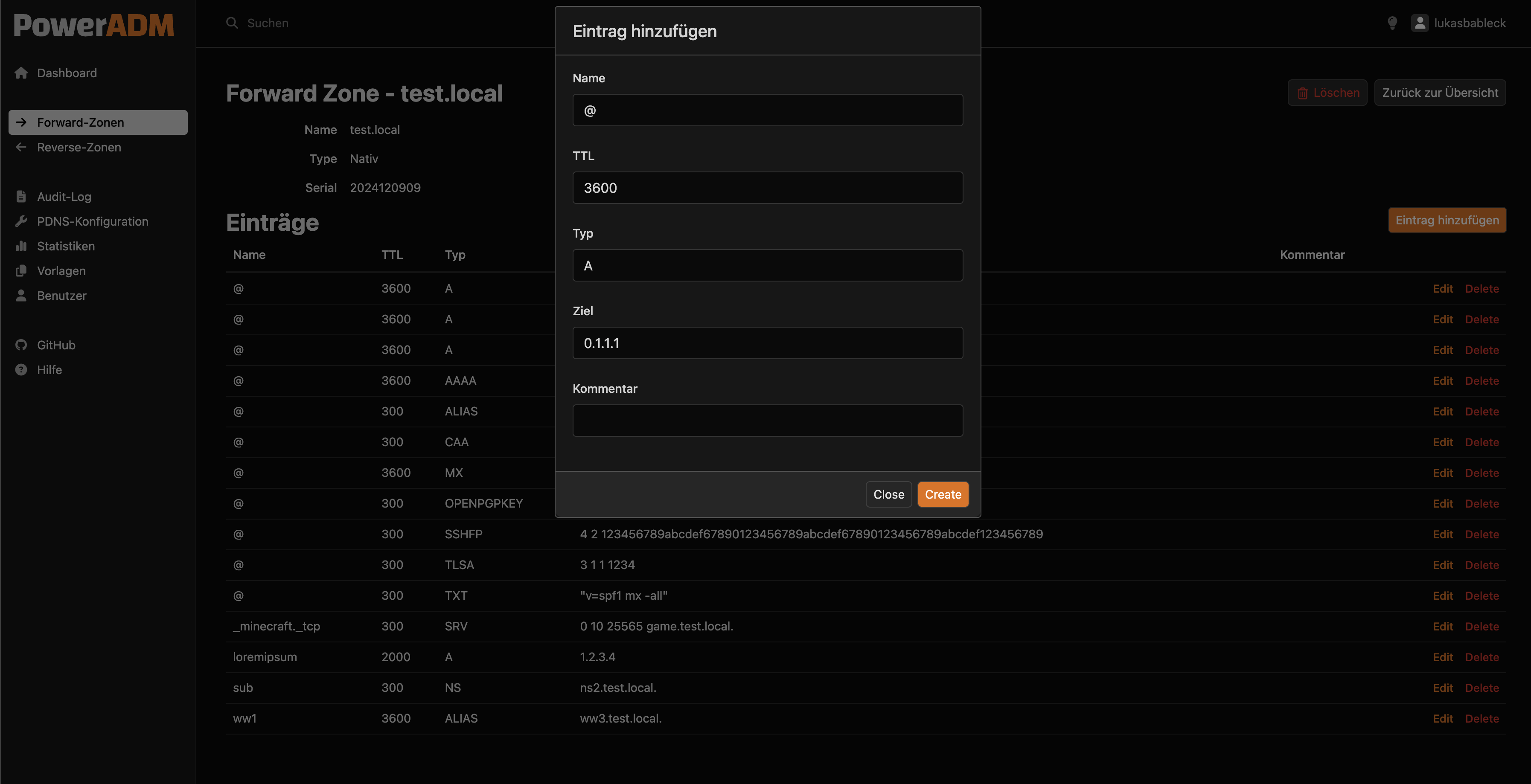This screenshot has height=784, width=1531.
Task: Click the Ziel input field
Action: [767, 343]
